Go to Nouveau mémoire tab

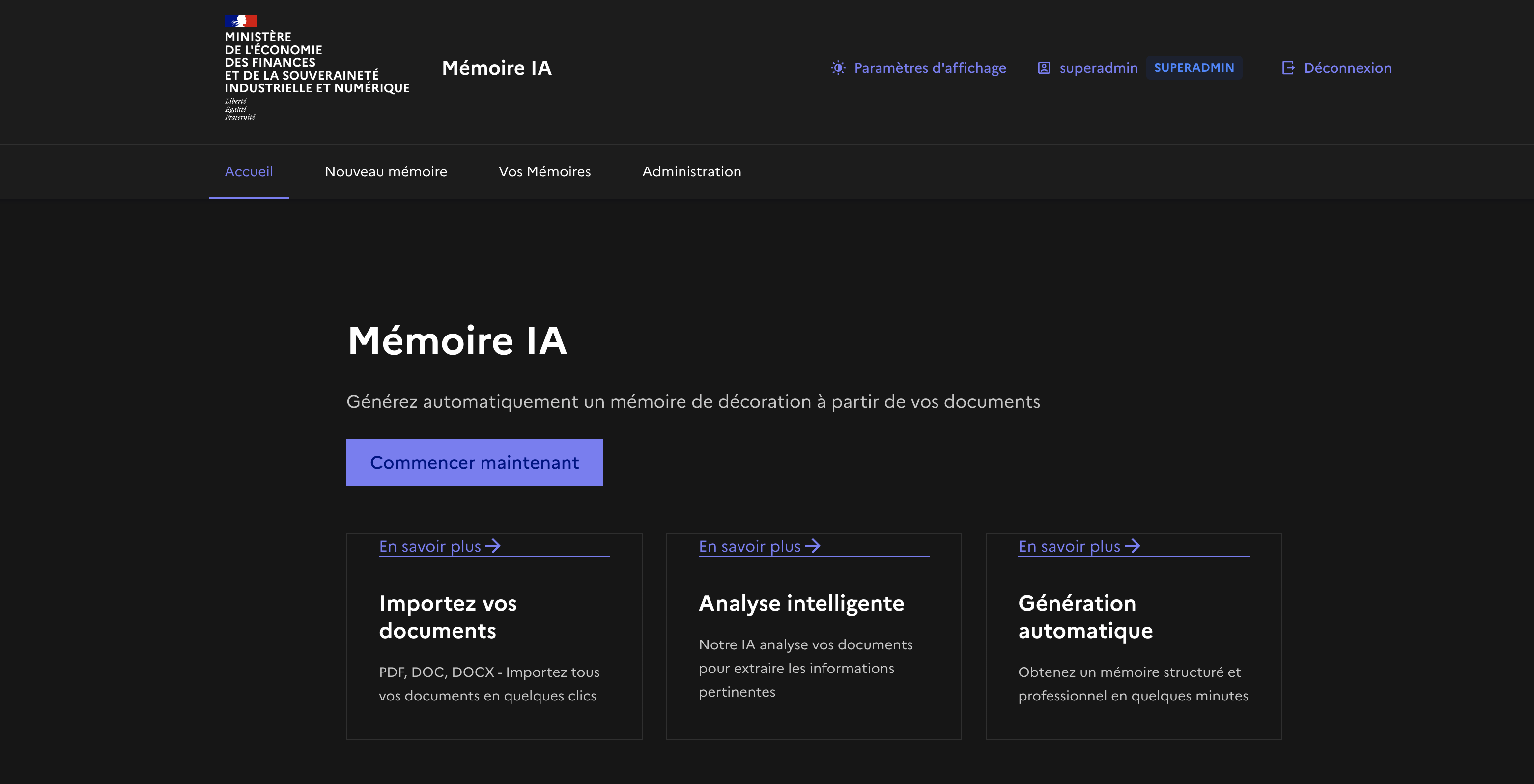(386, 171)
